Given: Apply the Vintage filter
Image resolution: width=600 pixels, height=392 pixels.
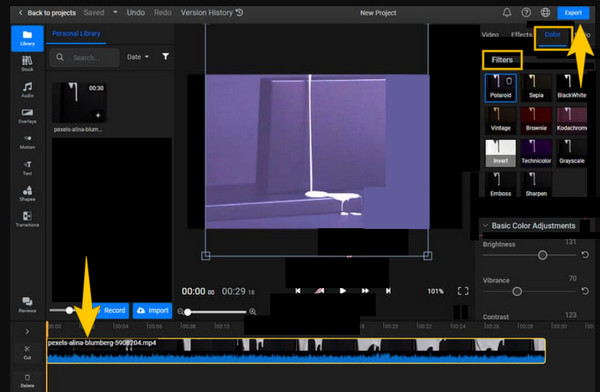Looking at the screenshot, I should pyautogui.click(x=501, y=120).
